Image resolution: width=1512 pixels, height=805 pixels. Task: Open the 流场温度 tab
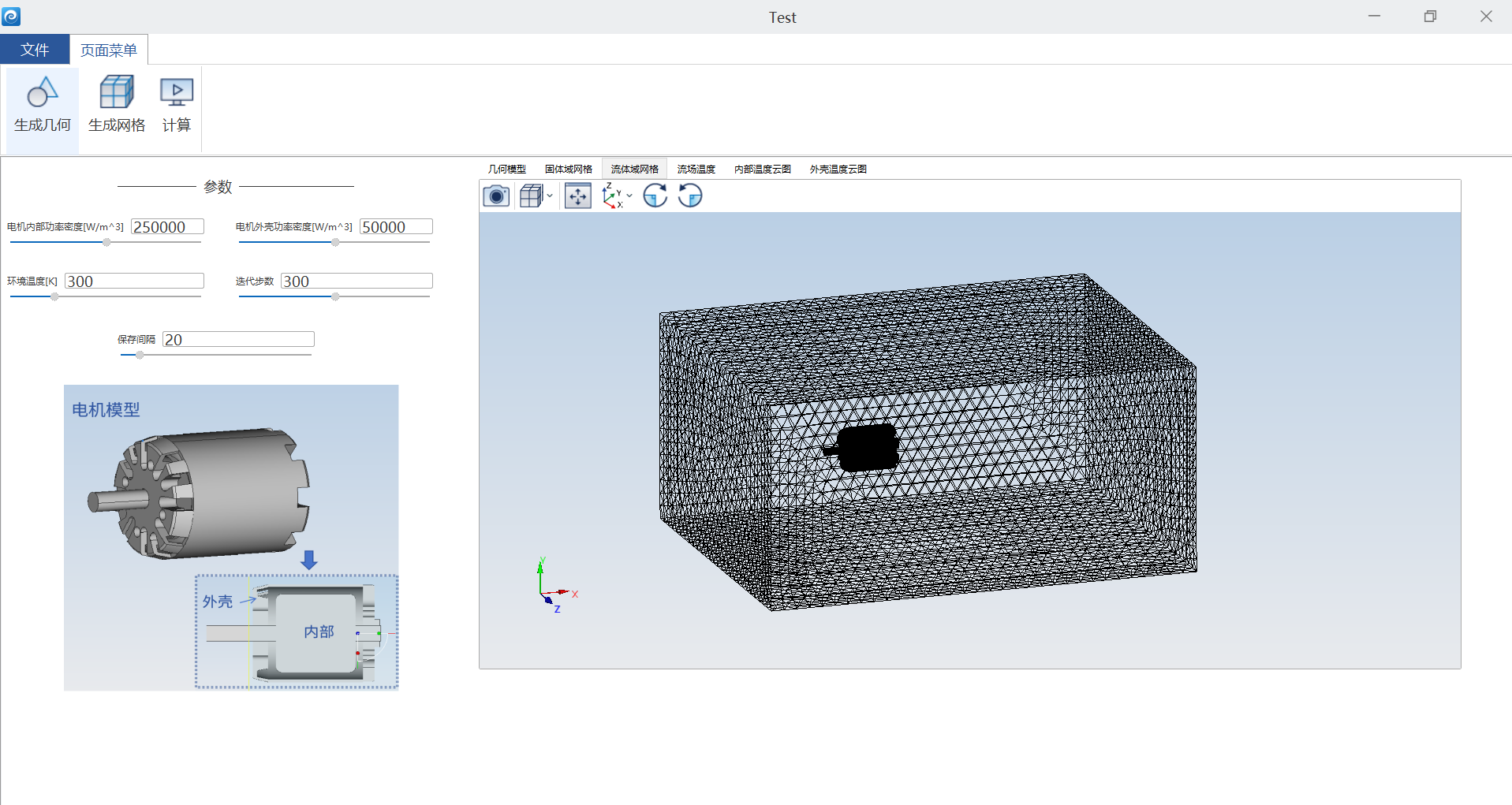pos(696,169)
